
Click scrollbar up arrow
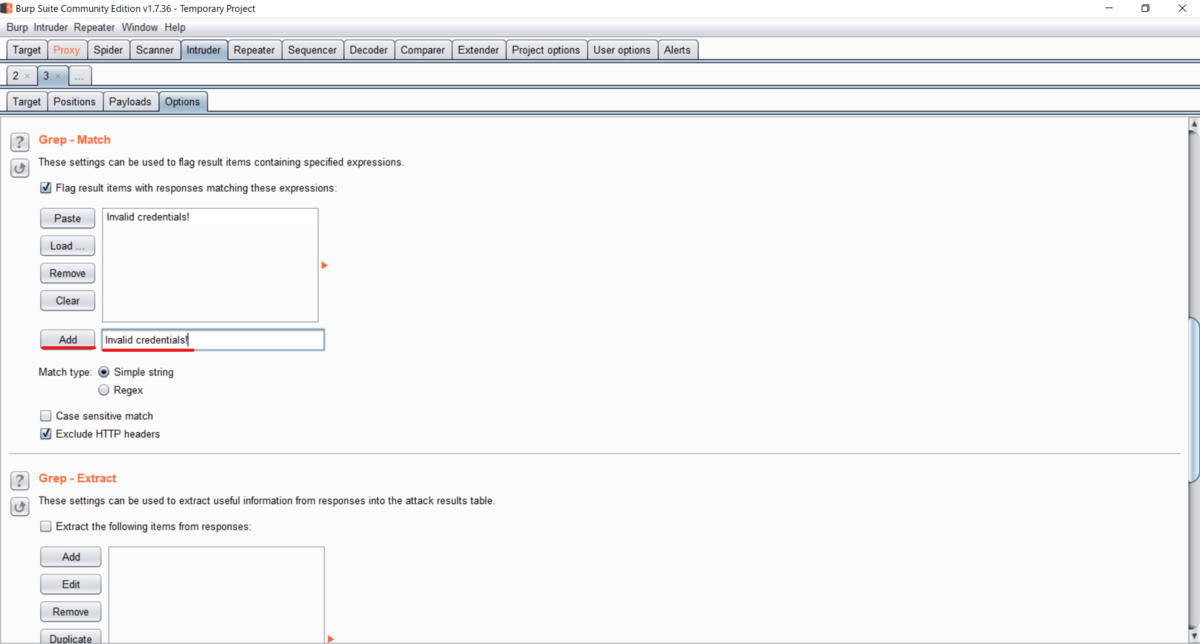pyautogui.click(x=1193, y=124)
